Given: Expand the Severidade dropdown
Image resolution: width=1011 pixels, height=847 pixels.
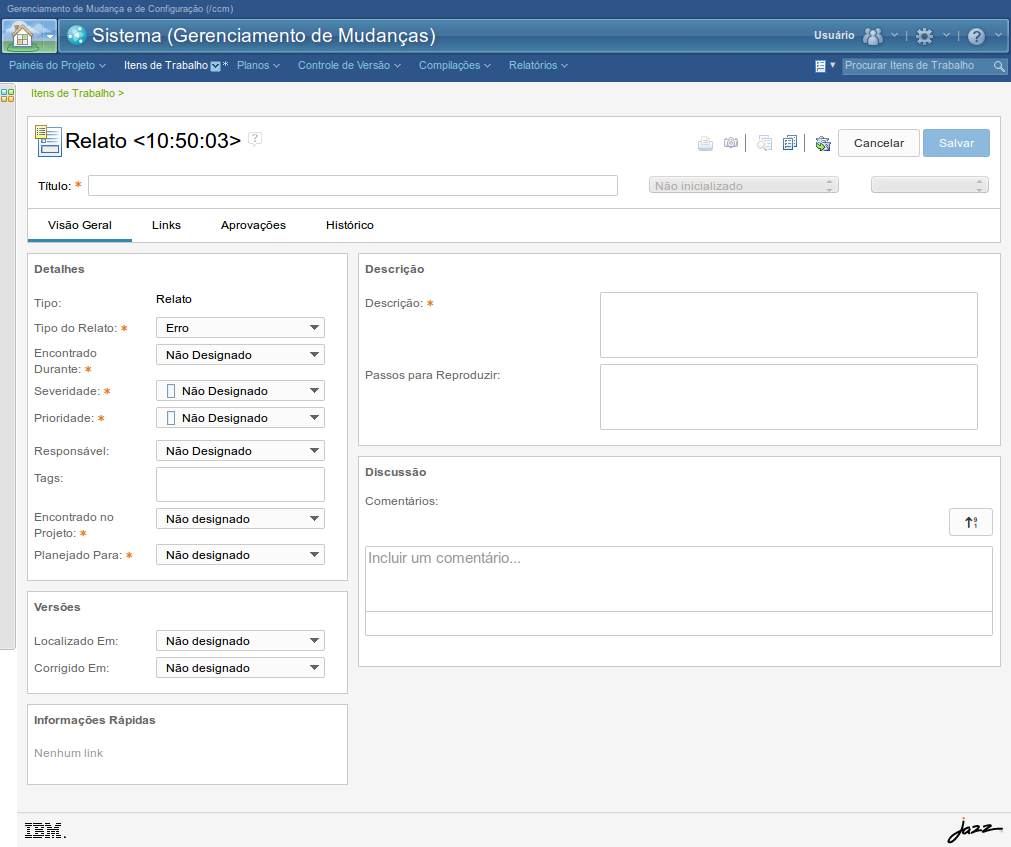Looking at the screenshot, I should 240,391.
